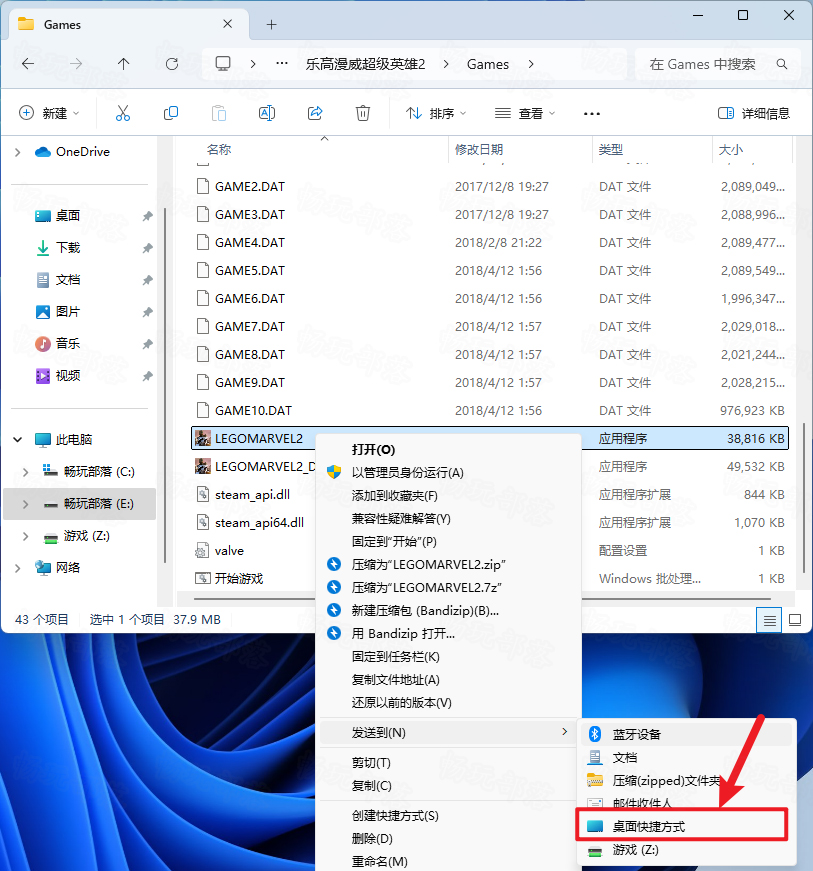The width and height of the screenshot is (813, 871).
Task: Send to 蓝牙设备 in submenu
Action: point(689,734)
